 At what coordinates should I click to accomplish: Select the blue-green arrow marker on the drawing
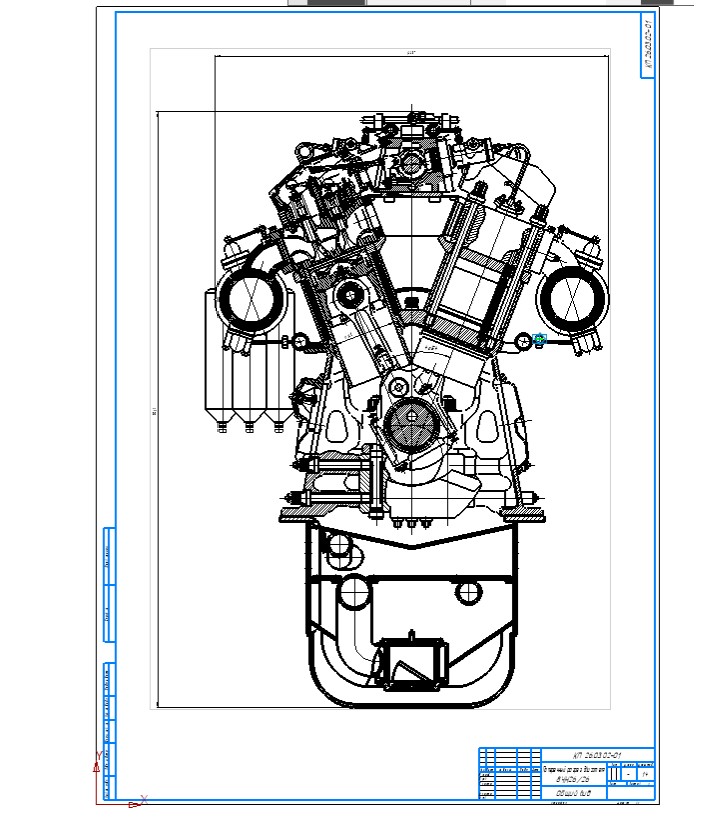[x=539, y=339]
